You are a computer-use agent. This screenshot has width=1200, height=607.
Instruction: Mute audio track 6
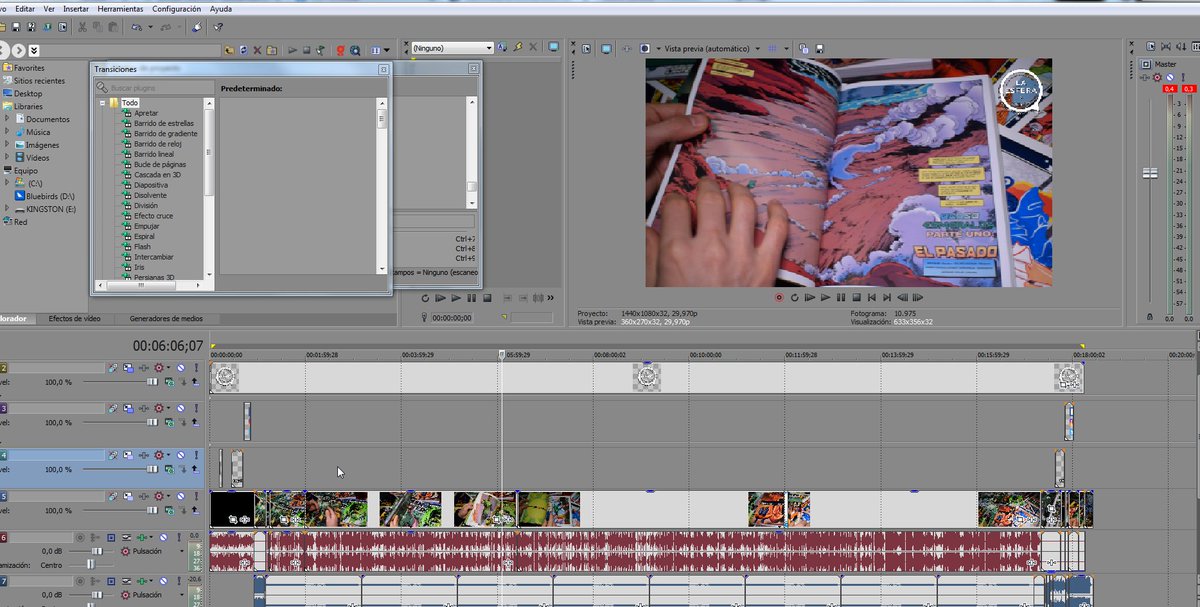163,538
